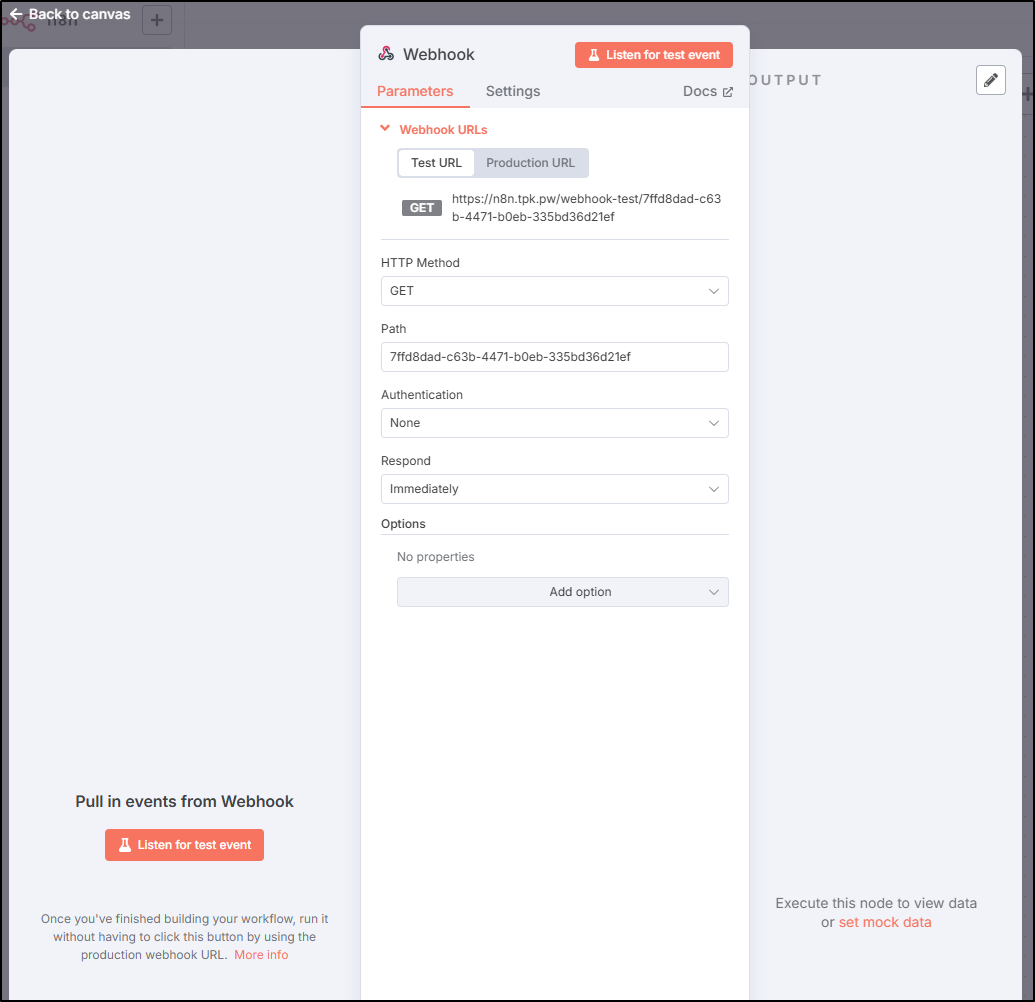Collapse the Webhook URLs section
The width and height of the screenshot is (1035, 1002).
pyautogui.click(x=385, y=129)
